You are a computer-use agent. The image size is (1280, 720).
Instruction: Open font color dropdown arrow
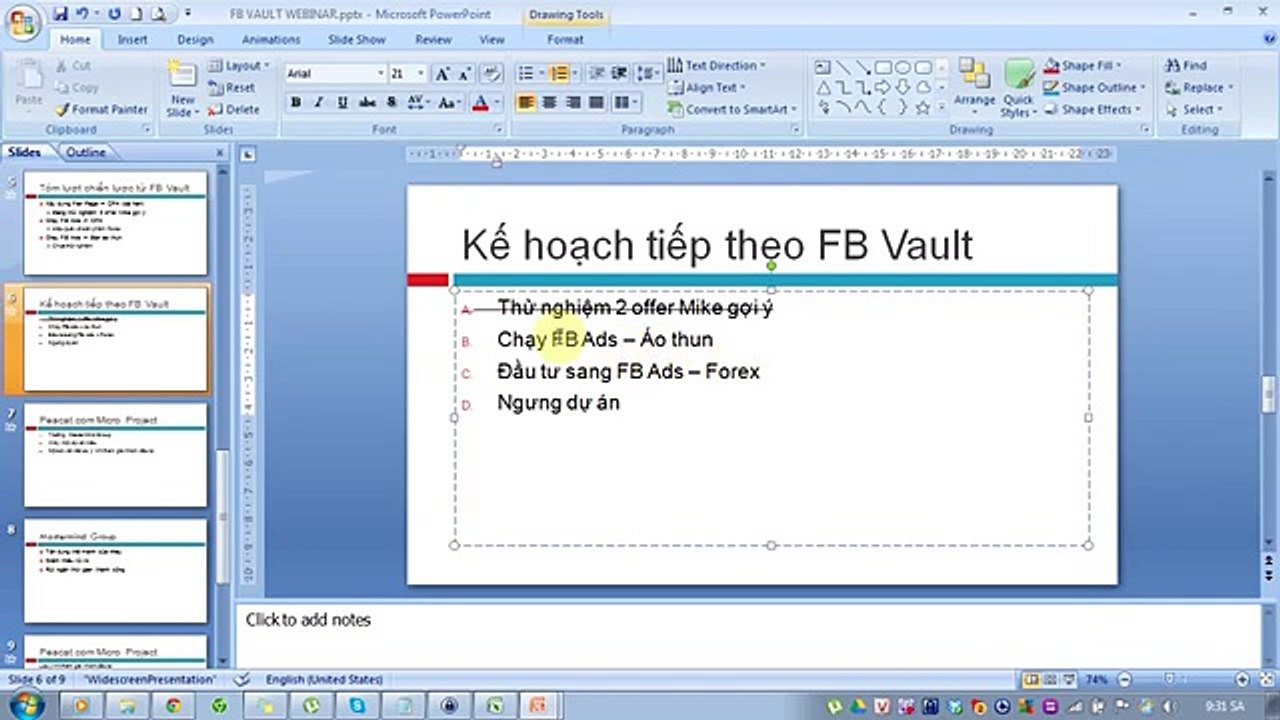point(496,103)
